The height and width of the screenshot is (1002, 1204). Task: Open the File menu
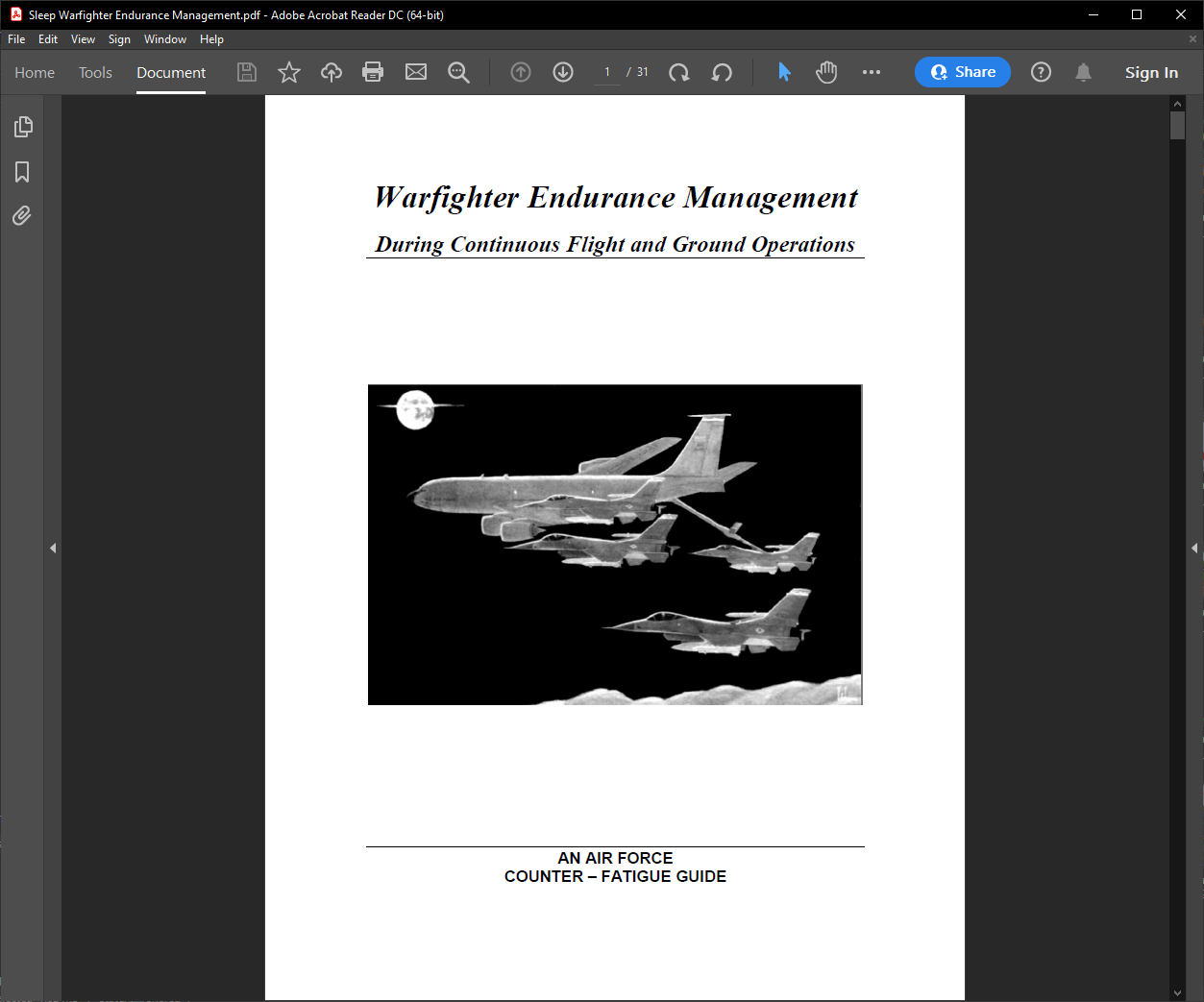16,39
